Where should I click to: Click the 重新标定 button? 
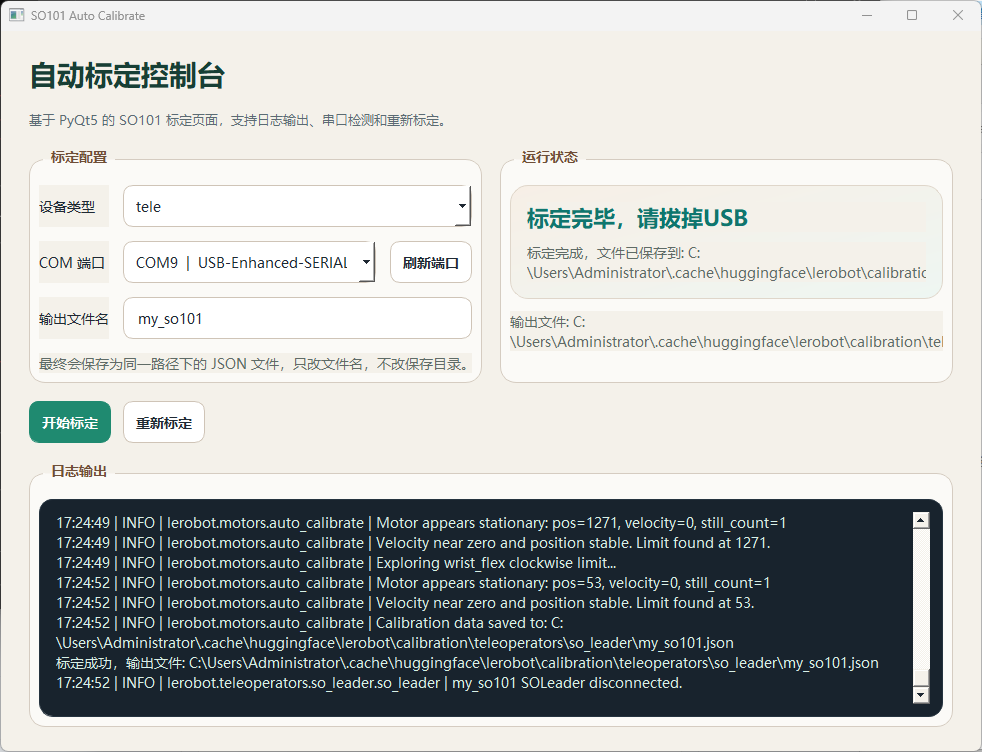[x=163, y=422]
